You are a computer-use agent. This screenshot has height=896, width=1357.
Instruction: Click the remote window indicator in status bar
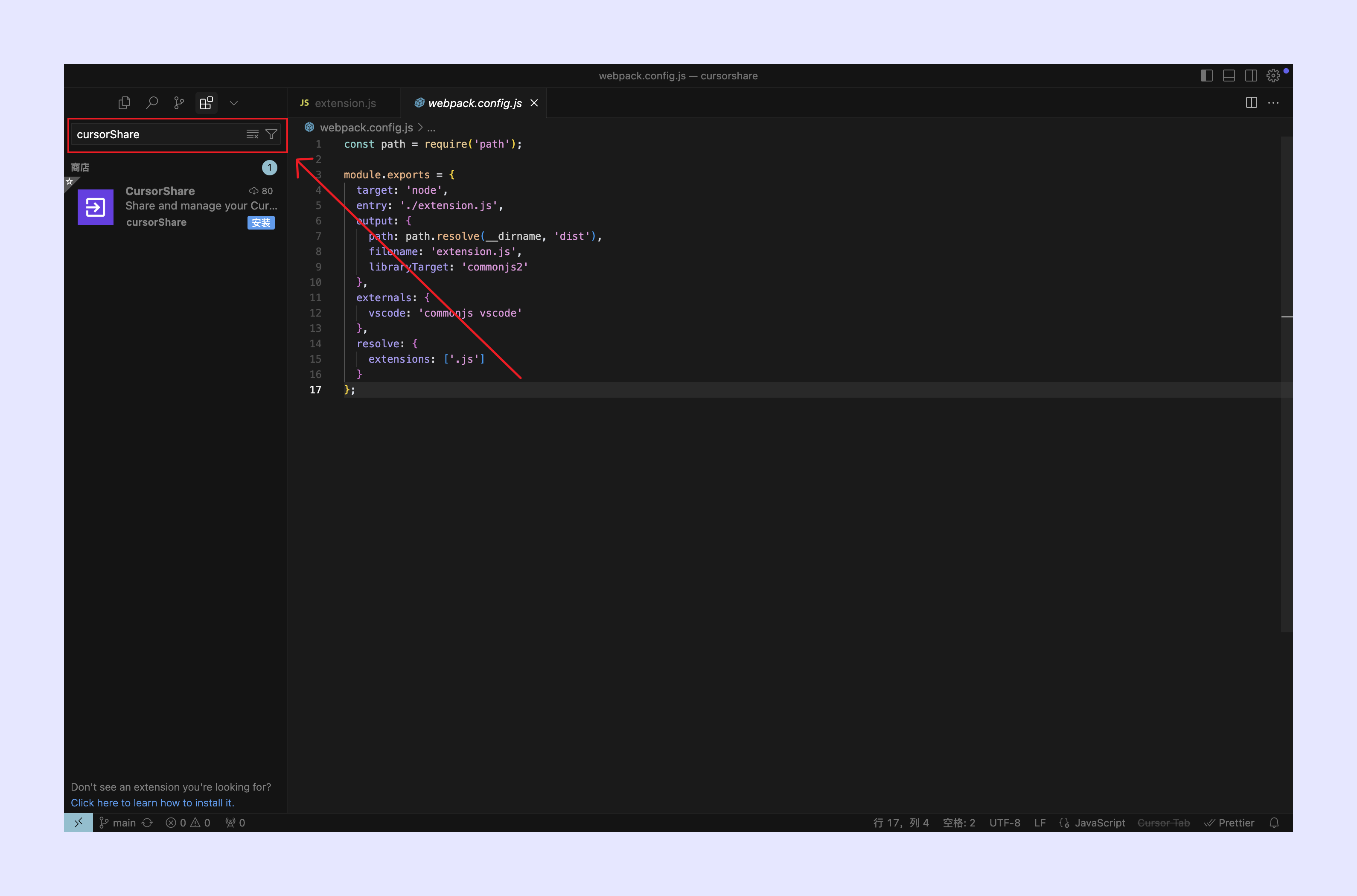[x=78, y=823]
